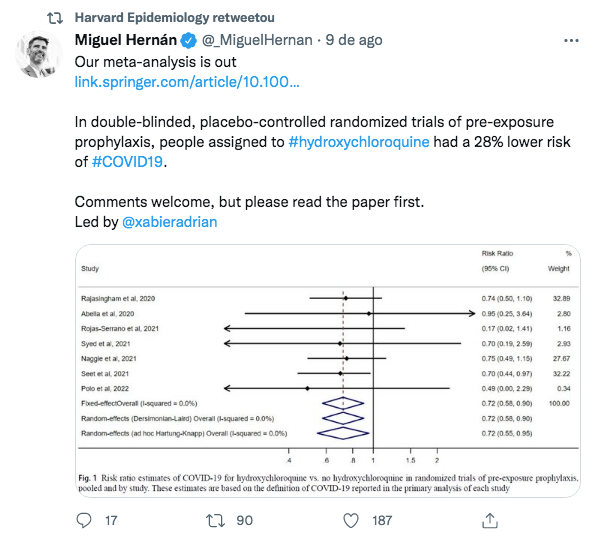Open the three-dot more options menu
Screen dimensions: 593x543
(x=571, y=40)
